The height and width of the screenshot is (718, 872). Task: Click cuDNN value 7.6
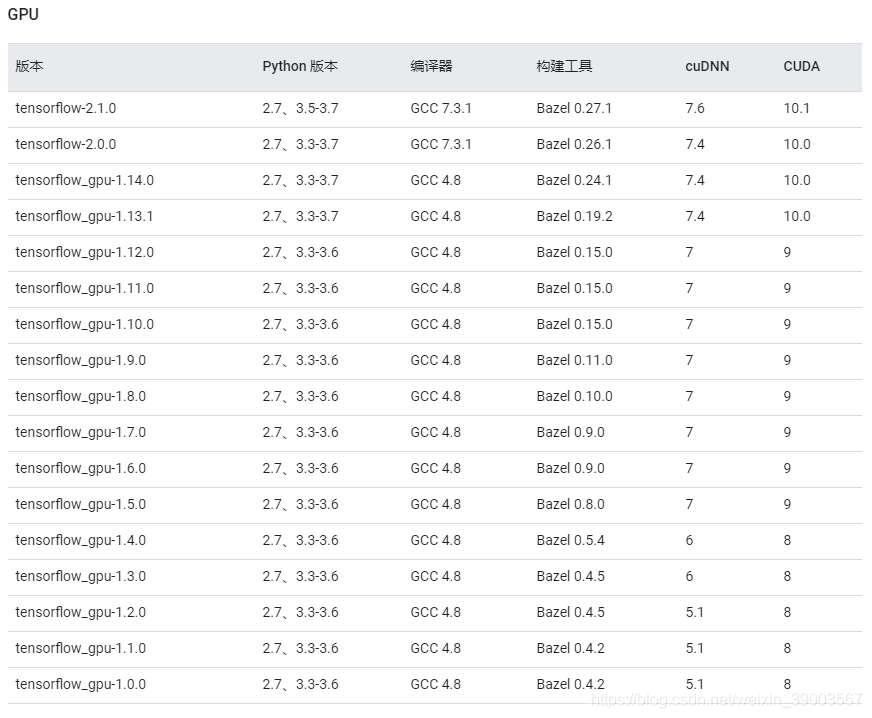(695, 108)
